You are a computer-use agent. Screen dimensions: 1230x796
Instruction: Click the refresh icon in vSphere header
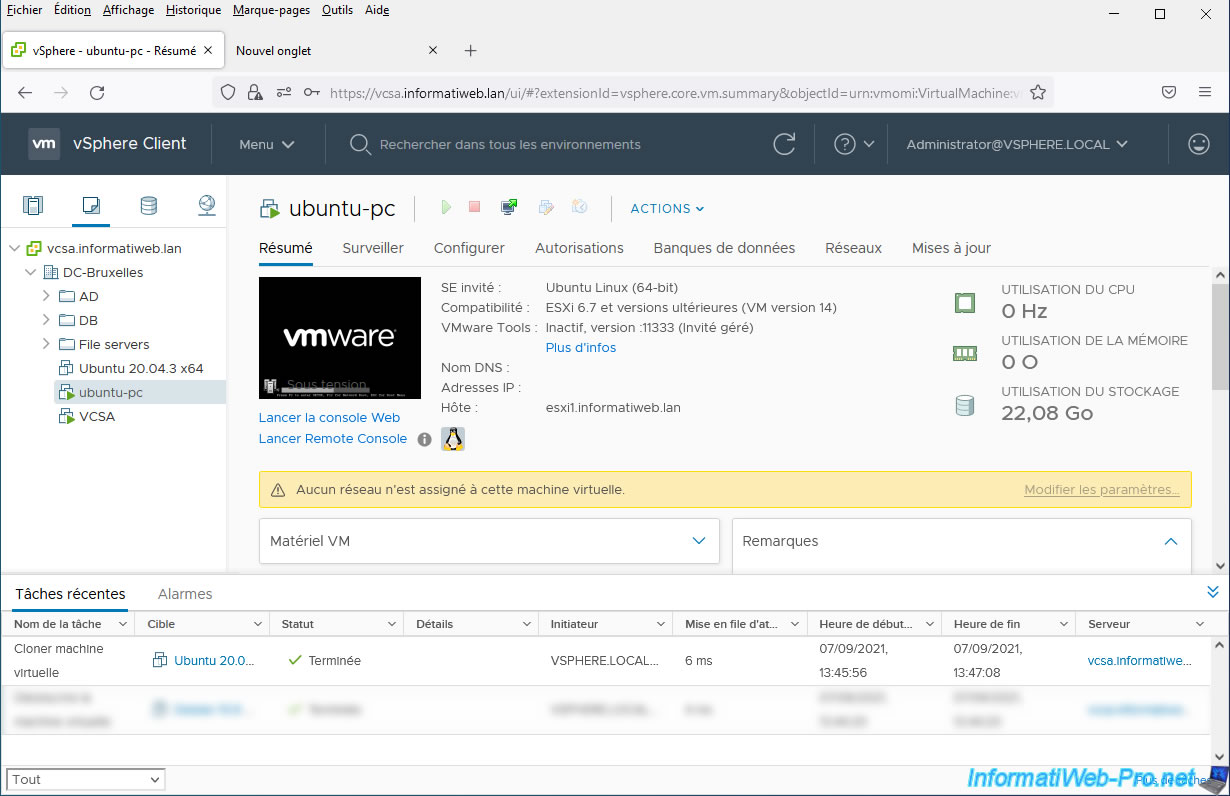[x=785, y=144]
